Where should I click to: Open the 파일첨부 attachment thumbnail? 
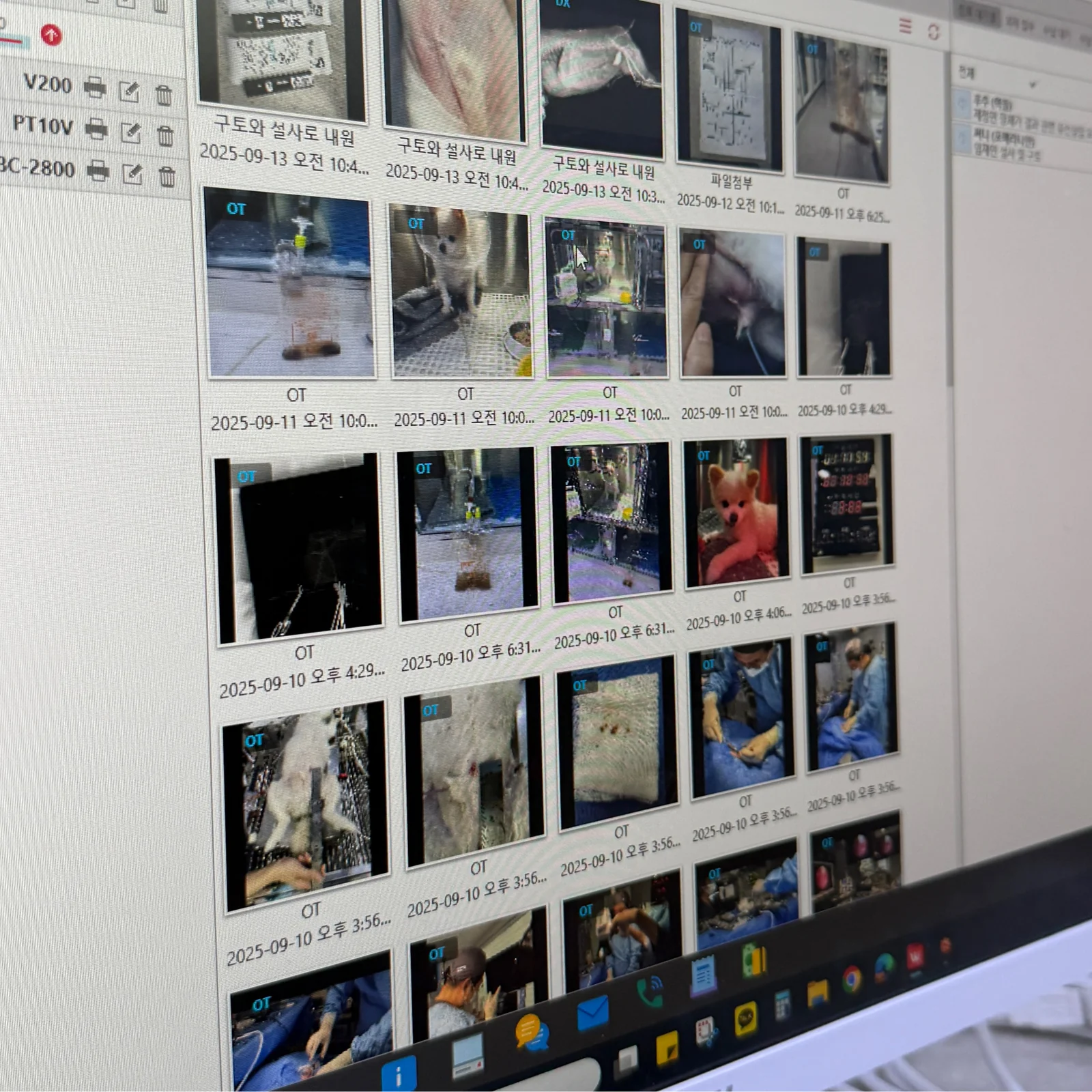click(x=729, y=89)
